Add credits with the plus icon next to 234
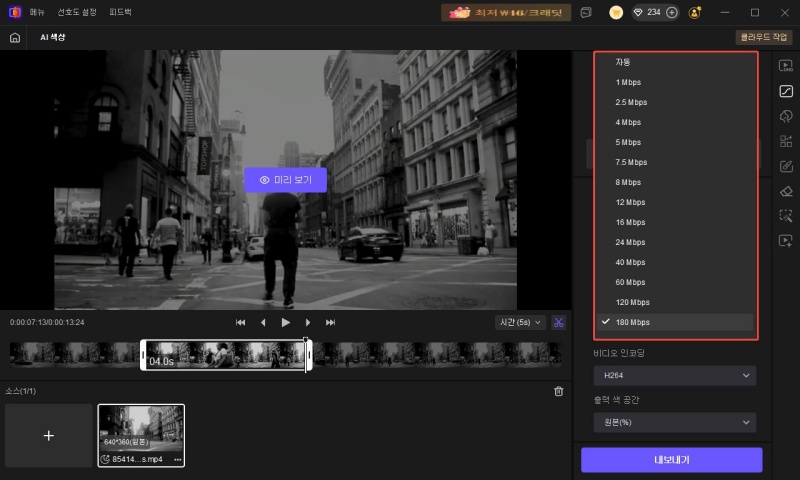This screenshot has width=800, height=480. [x=672, y=12]
